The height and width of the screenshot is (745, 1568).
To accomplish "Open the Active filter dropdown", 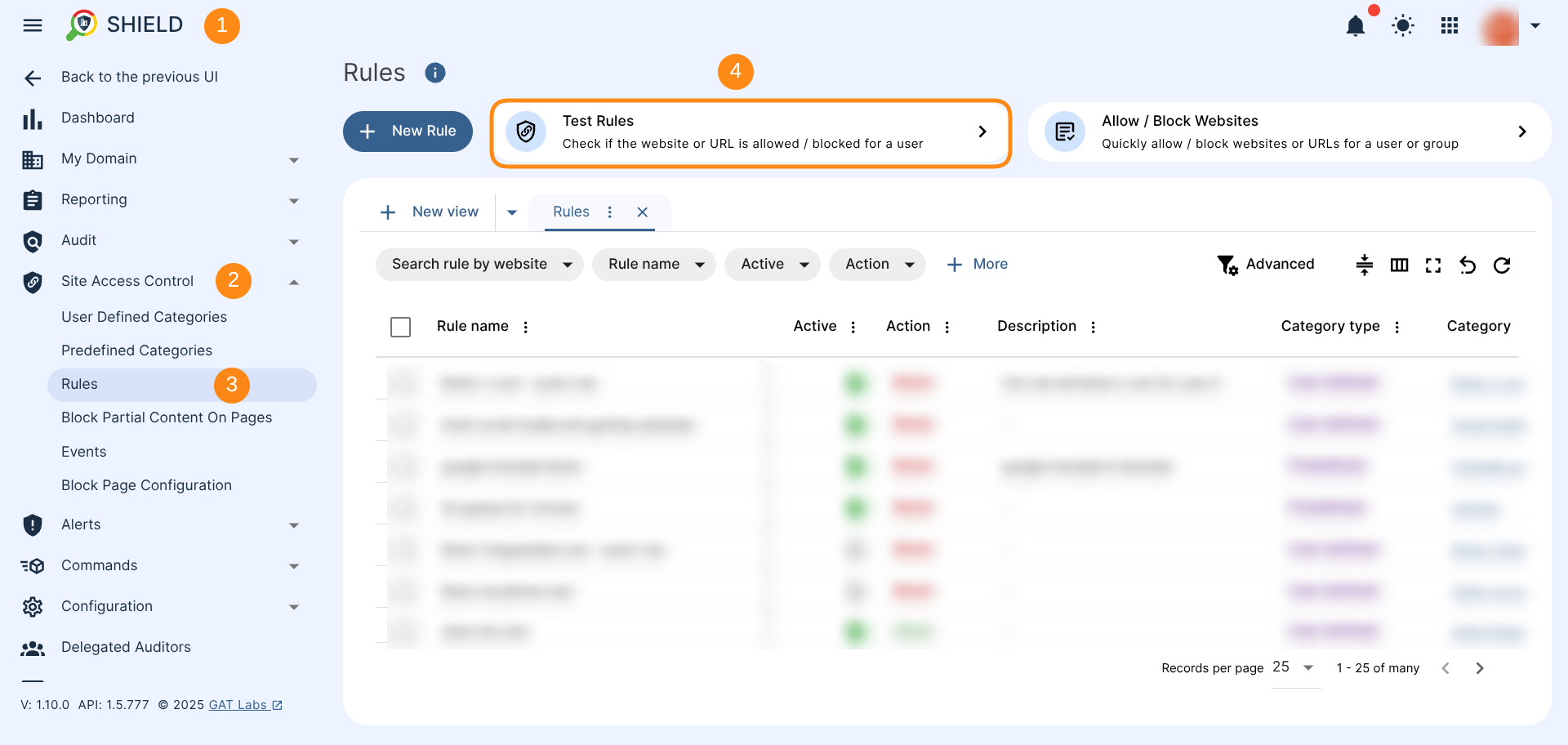I will pos(773,265).
